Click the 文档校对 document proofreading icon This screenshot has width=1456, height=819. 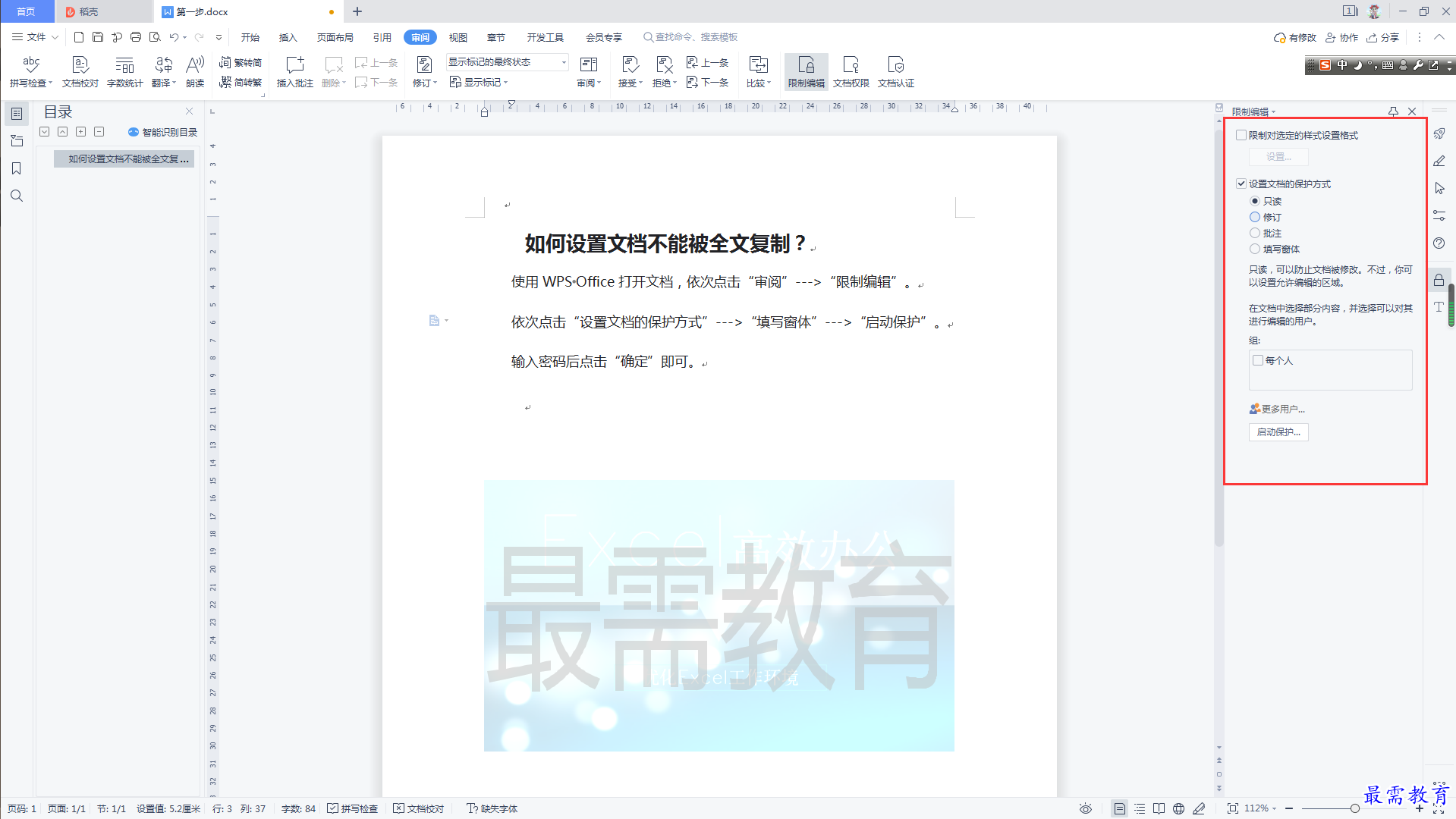[80, 71]
